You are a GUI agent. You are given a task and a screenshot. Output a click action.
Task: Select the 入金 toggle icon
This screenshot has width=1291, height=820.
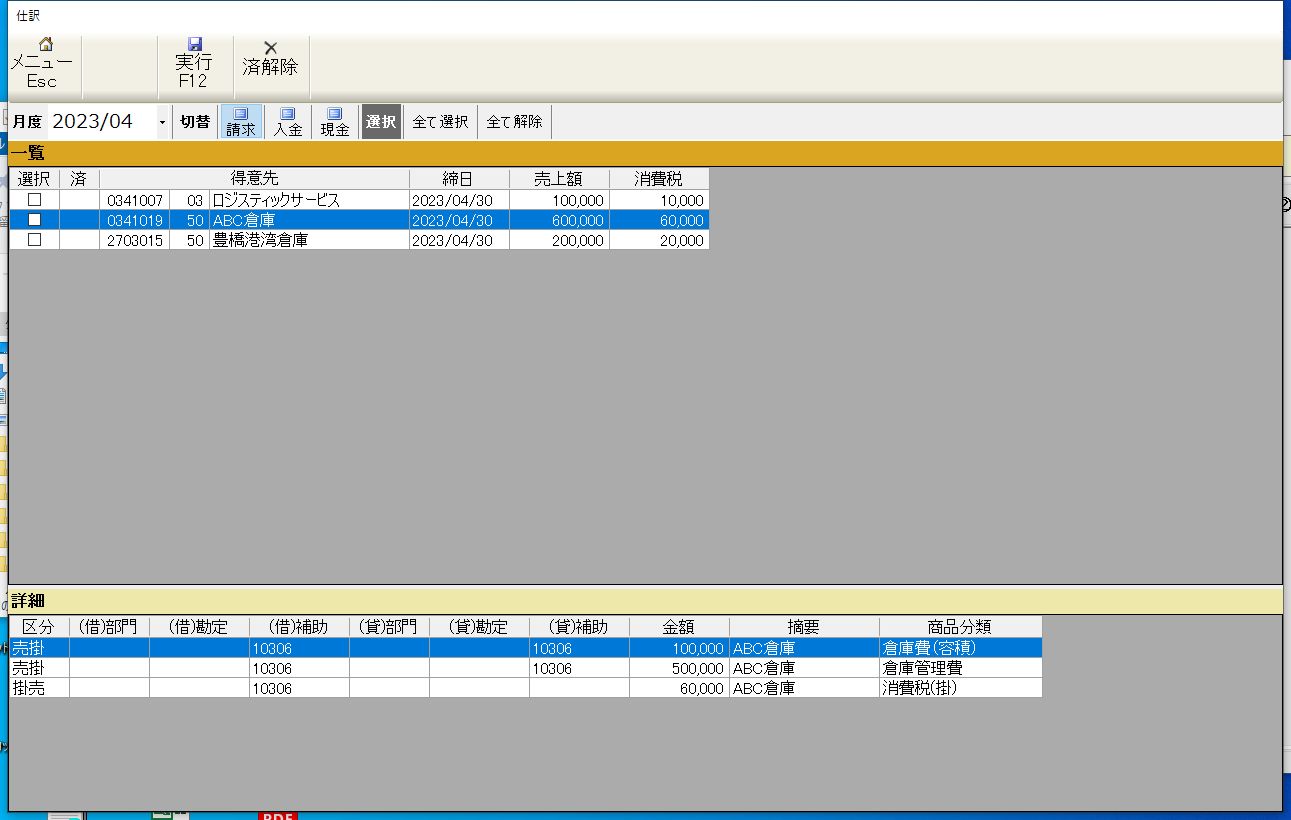click(x=288, y=114)
